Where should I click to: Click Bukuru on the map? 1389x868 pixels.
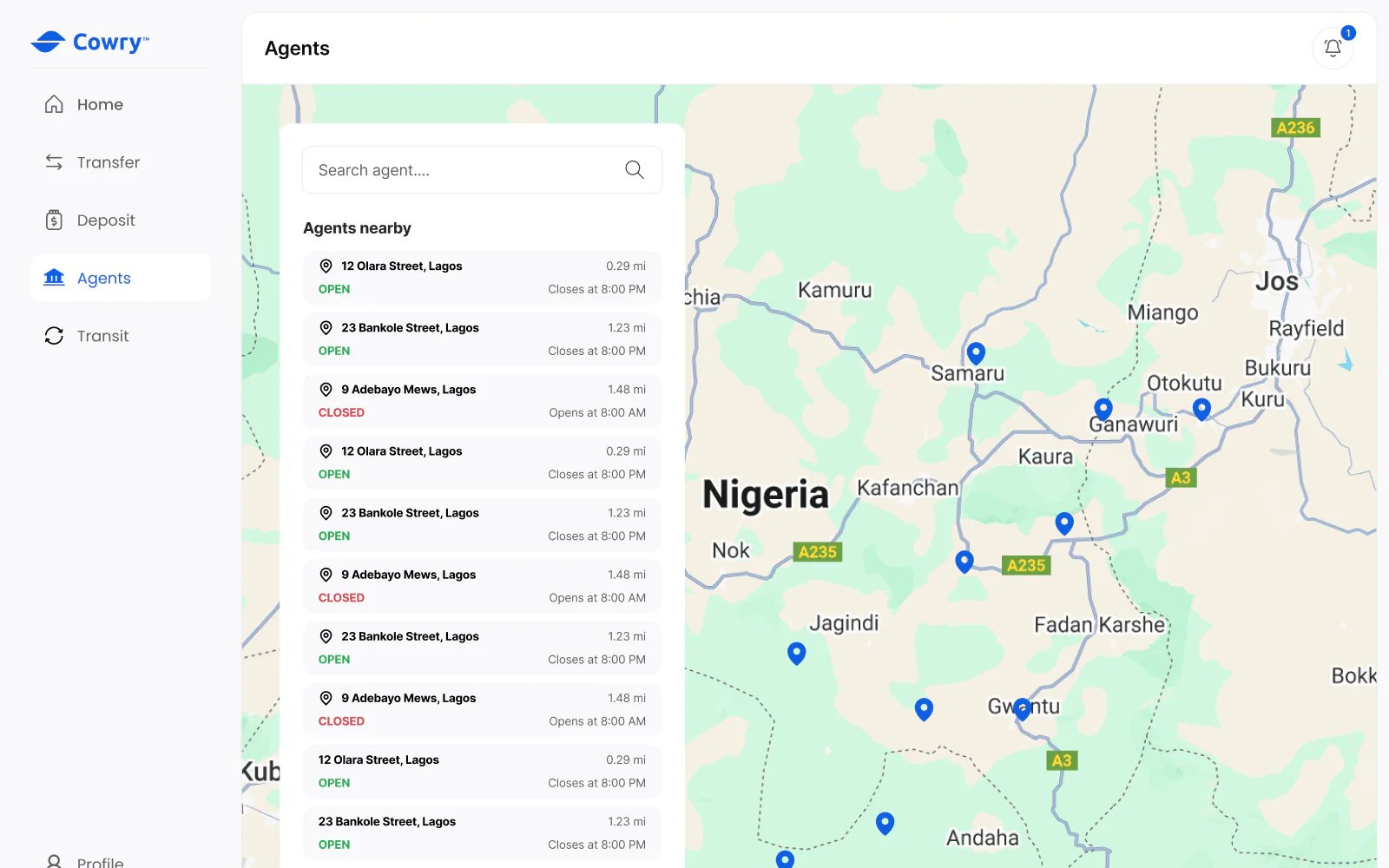click(1278, 368)
